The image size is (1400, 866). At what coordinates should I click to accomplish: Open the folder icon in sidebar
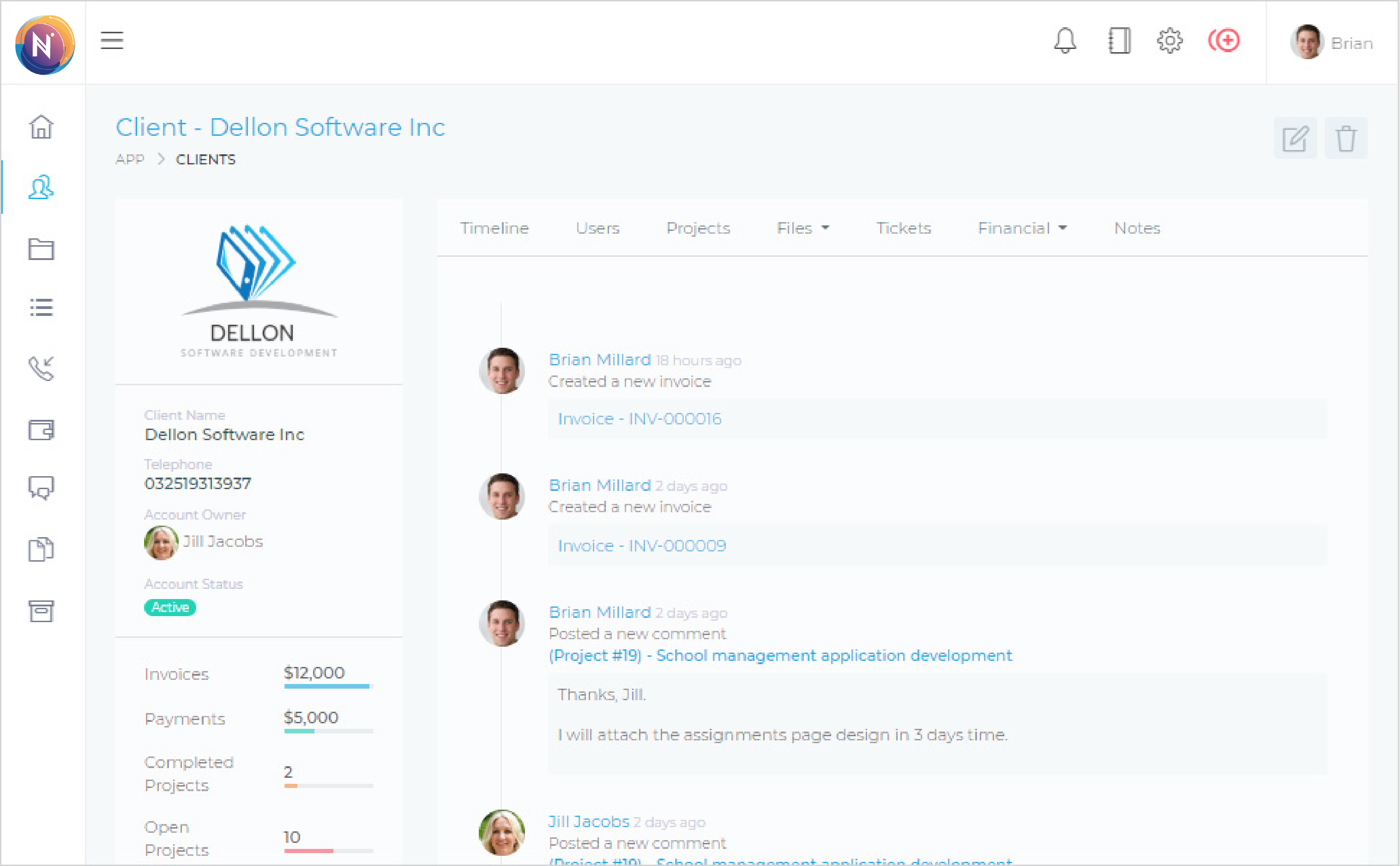(x=41, y=248)
